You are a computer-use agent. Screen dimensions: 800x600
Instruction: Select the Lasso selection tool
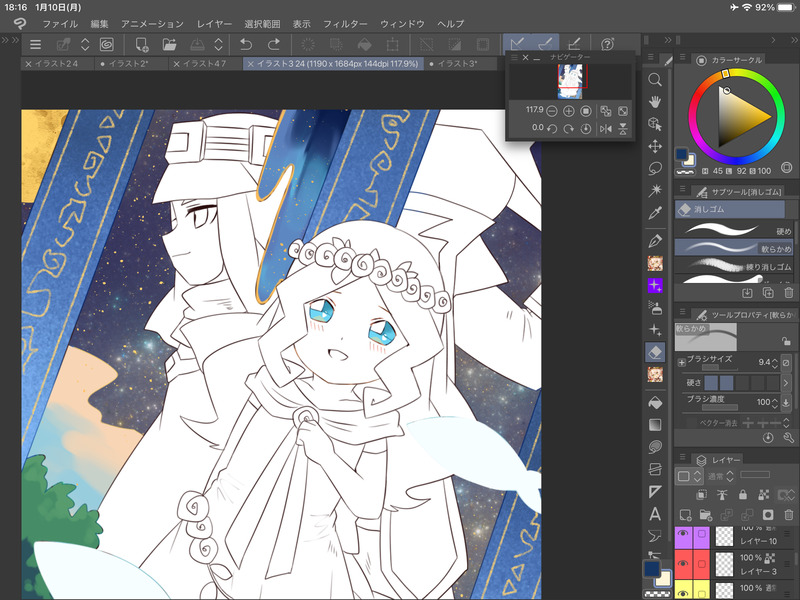pos(655,168)
